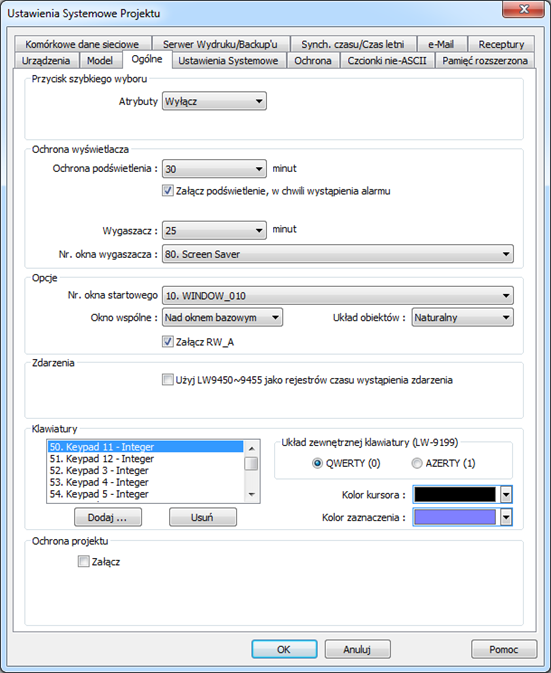Click the purple Kolor zaznaczenia swatch

click(x=455, y=517)
